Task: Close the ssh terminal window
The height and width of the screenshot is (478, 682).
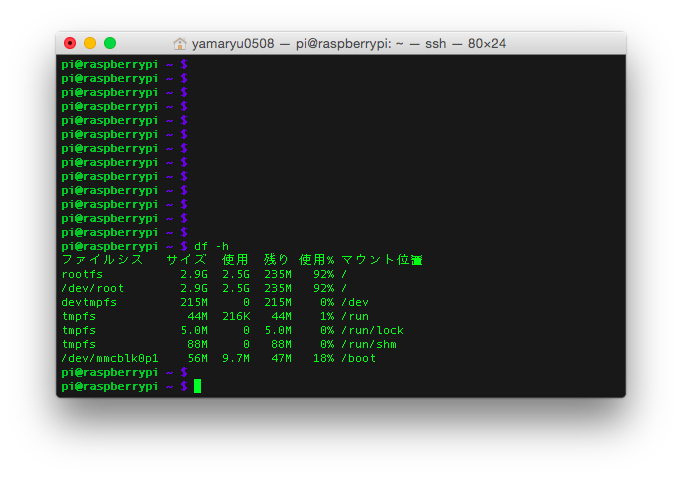Action: click(70, 43)
